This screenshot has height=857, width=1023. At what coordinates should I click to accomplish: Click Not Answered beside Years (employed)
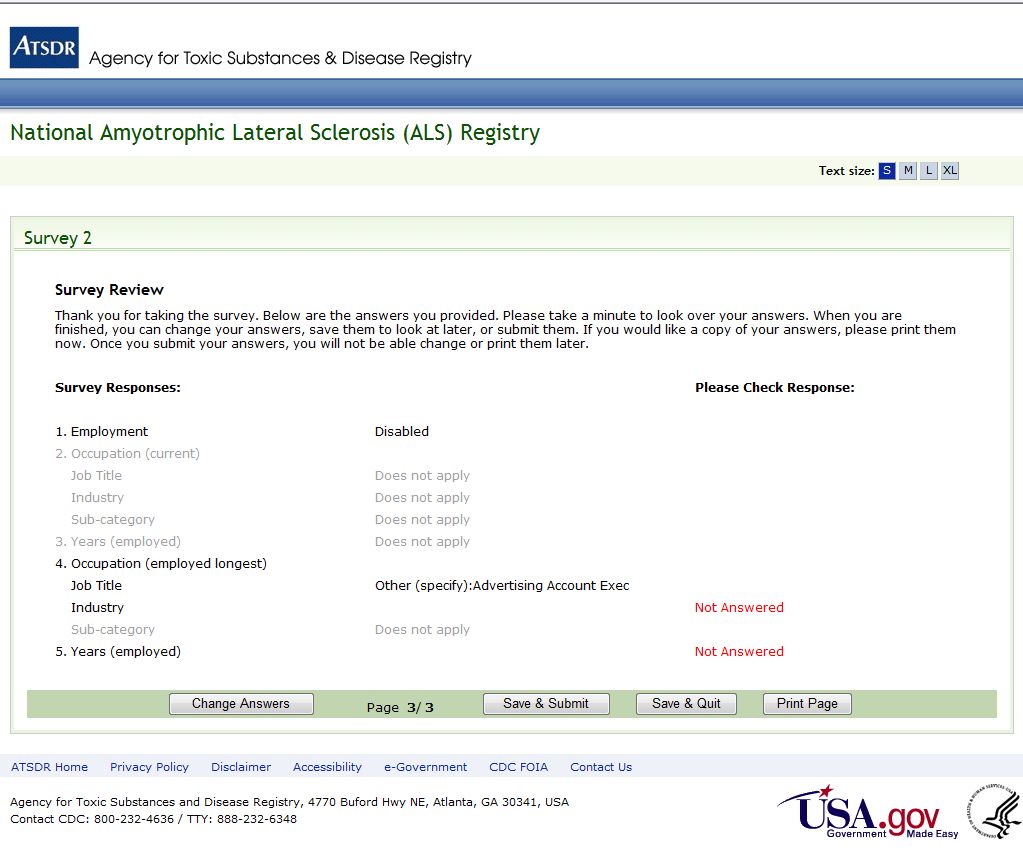[739, 652]
